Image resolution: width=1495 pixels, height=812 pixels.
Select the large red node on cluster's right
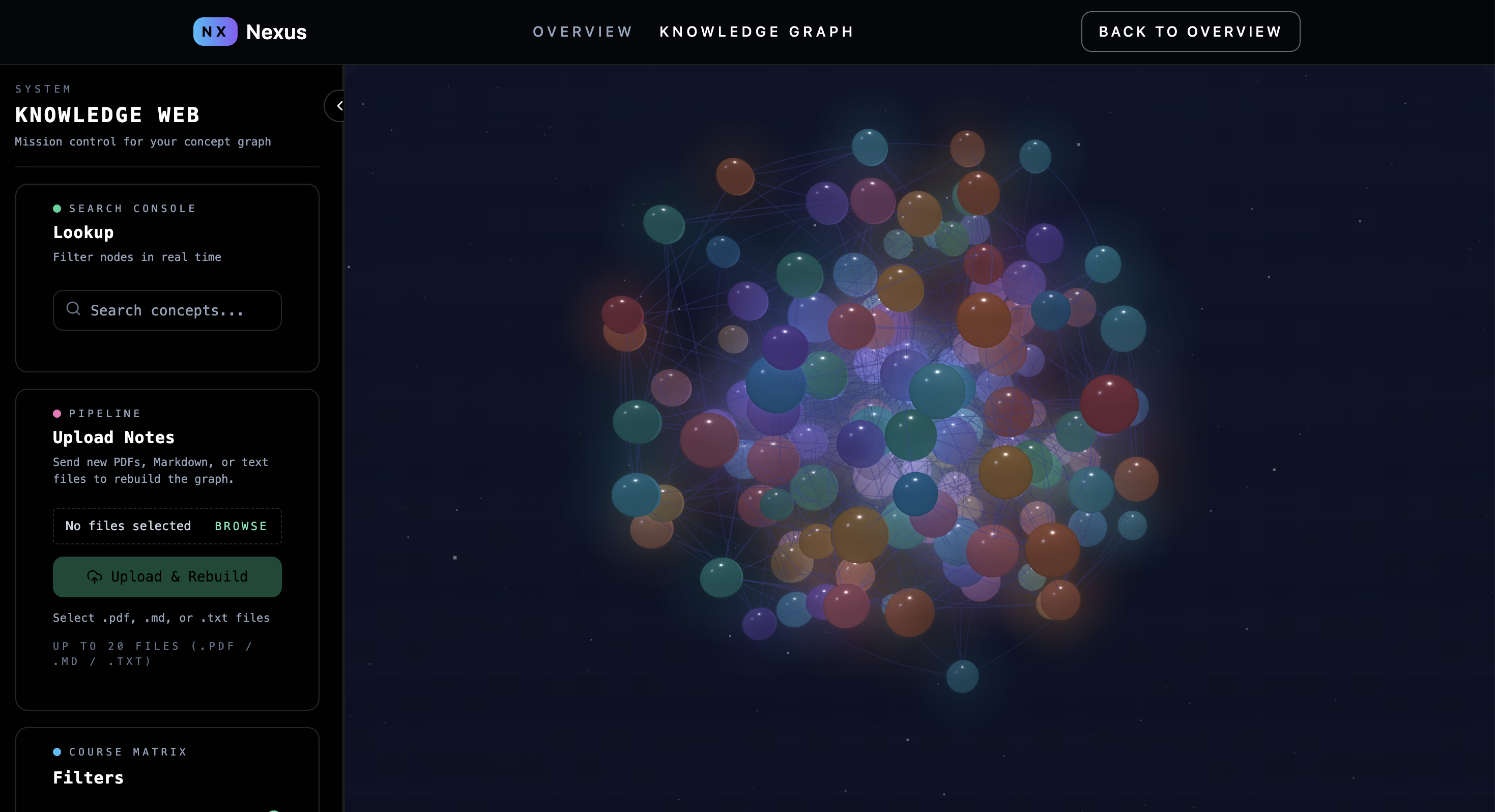pos(1109,404)
